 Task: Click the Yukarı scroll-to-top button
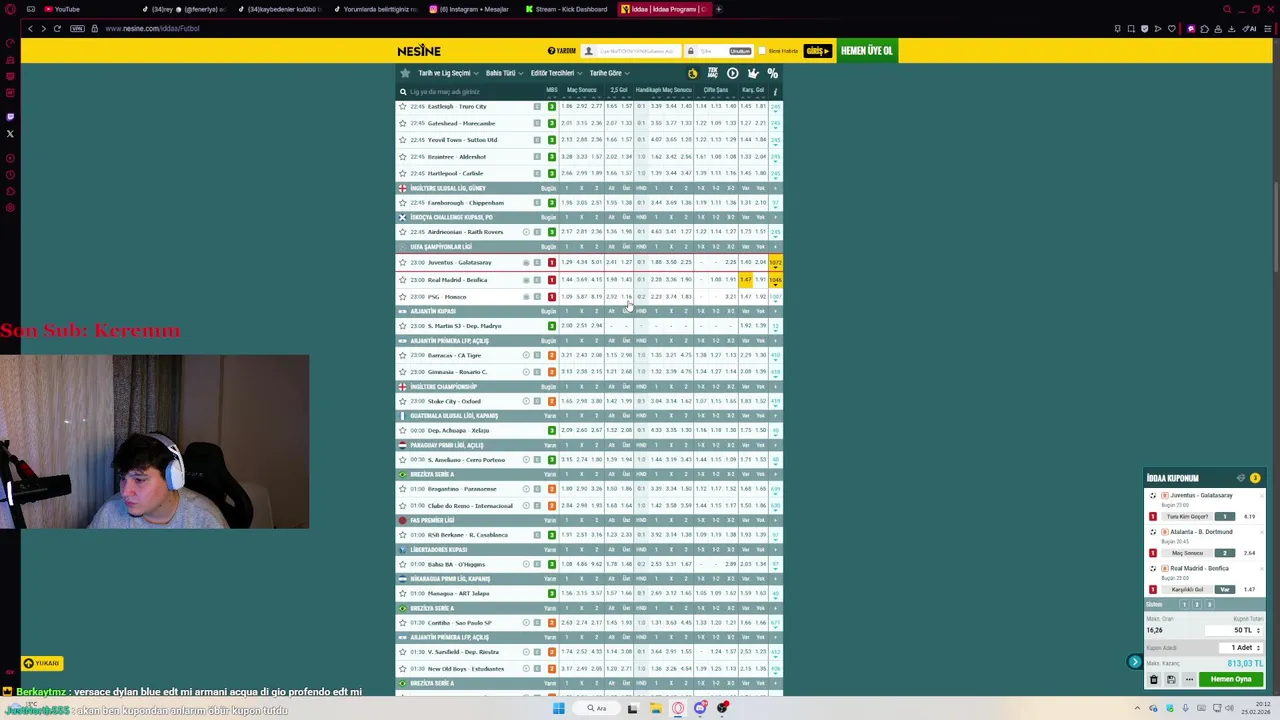pyautogui.click(x=42, y=663)
